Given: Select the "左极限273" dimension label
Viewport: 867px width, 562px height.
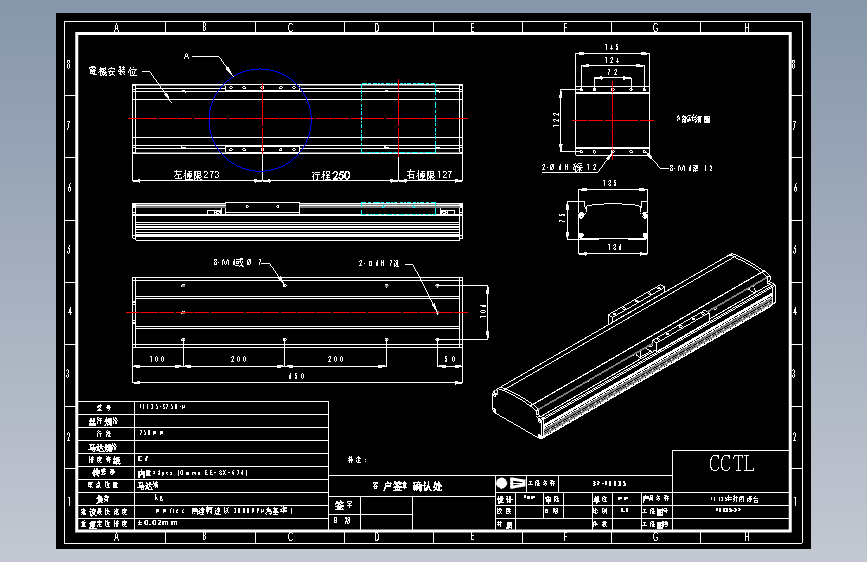Looking at the screenshot, I should click(x=196, y=175).
